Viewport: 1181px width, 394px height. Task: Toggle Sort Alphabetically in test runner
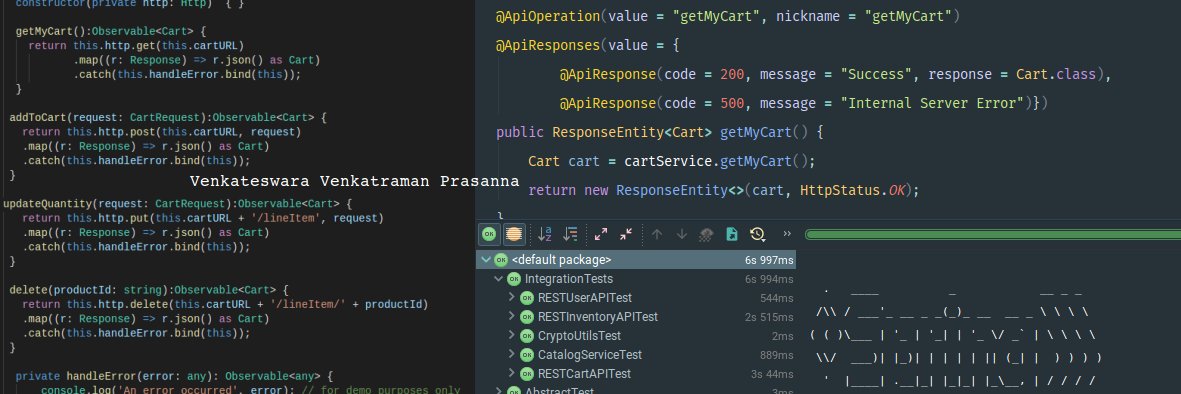point(545,234)
